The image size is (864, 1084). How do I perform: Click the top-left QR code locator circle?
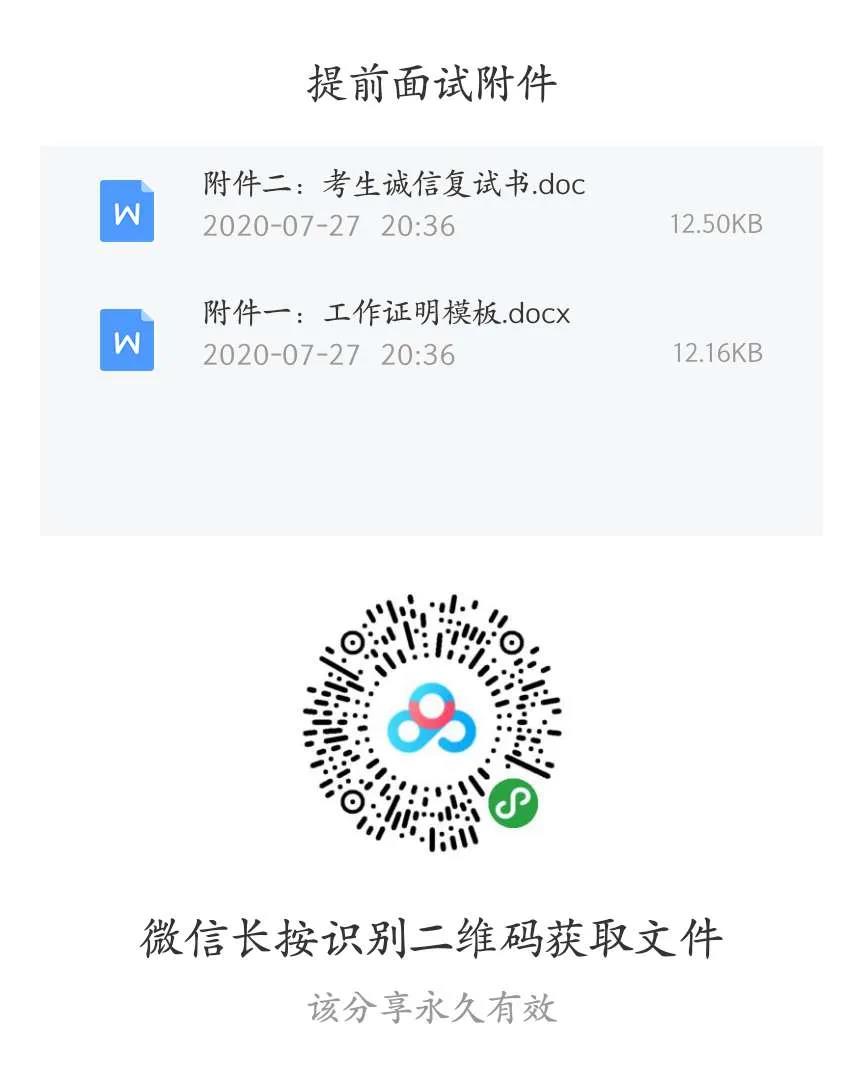click(353, 644)
